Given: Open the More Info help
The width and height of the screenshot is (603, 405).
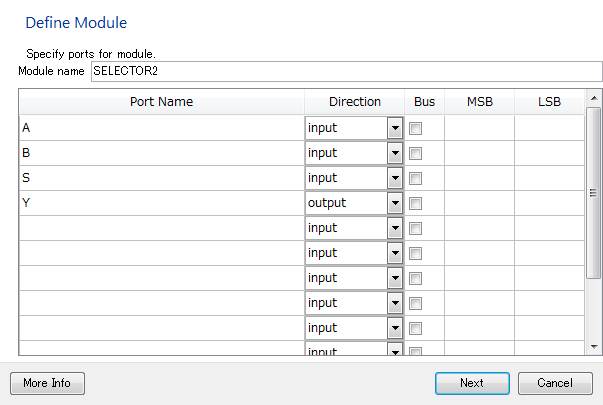Looking at the screenshot, I should tap(47, 383).
